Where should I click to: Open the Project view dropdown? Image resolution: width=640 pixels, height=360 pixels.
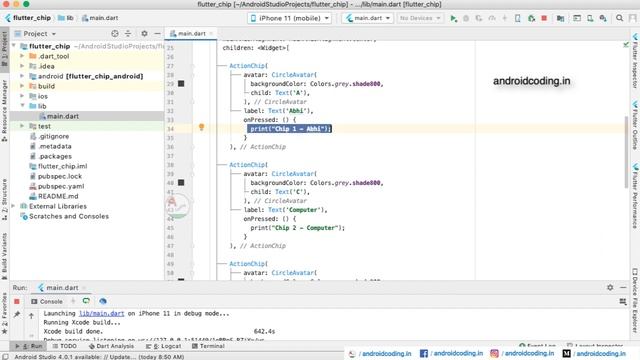click(35, 33)
